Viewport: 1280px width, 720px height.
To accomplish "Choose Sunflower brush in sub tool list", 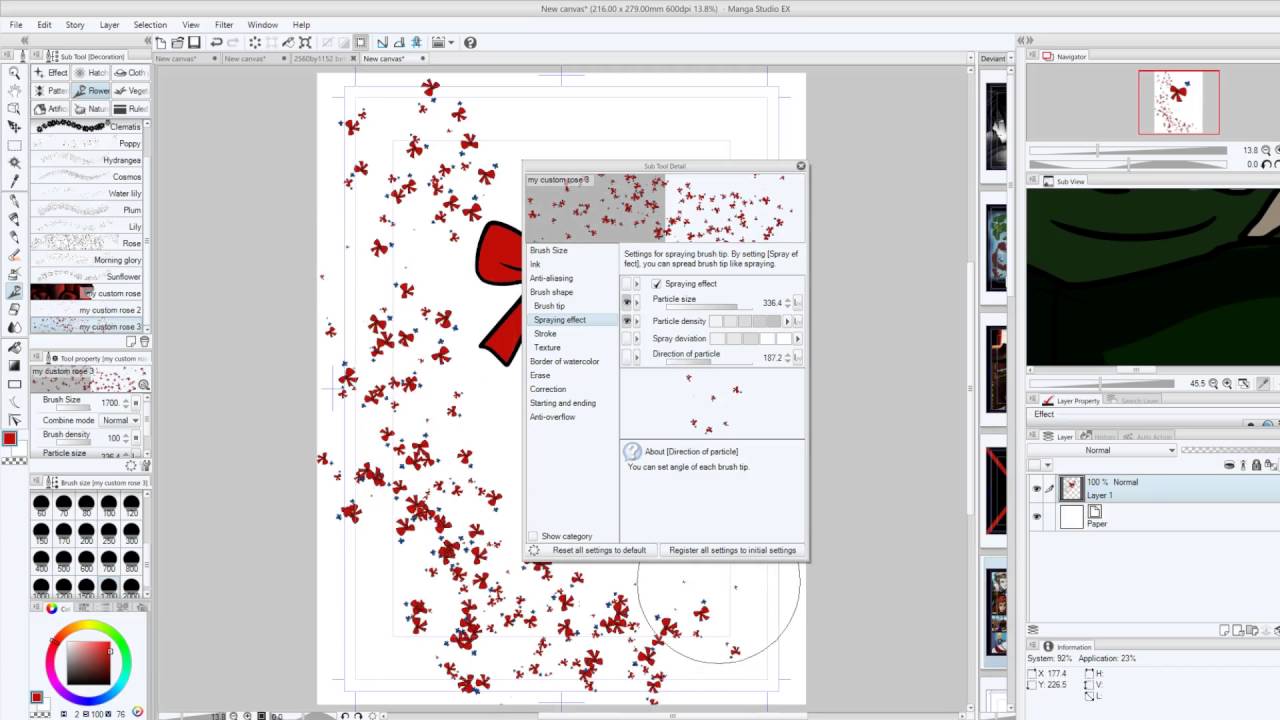I will click(87, 277).
